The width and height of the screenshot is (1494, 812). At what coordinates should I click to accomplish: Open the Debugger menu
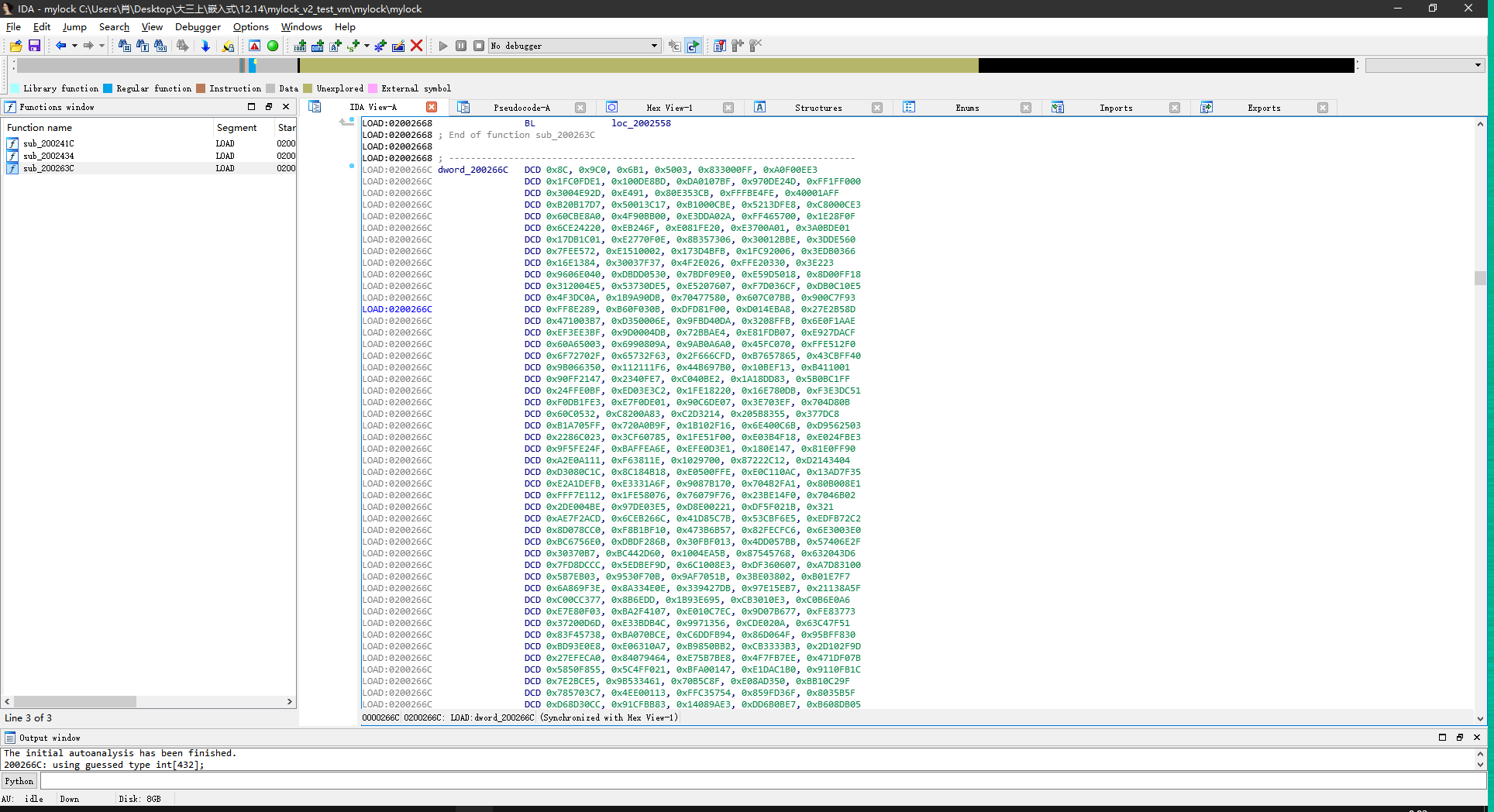click(x=198, y=26)
